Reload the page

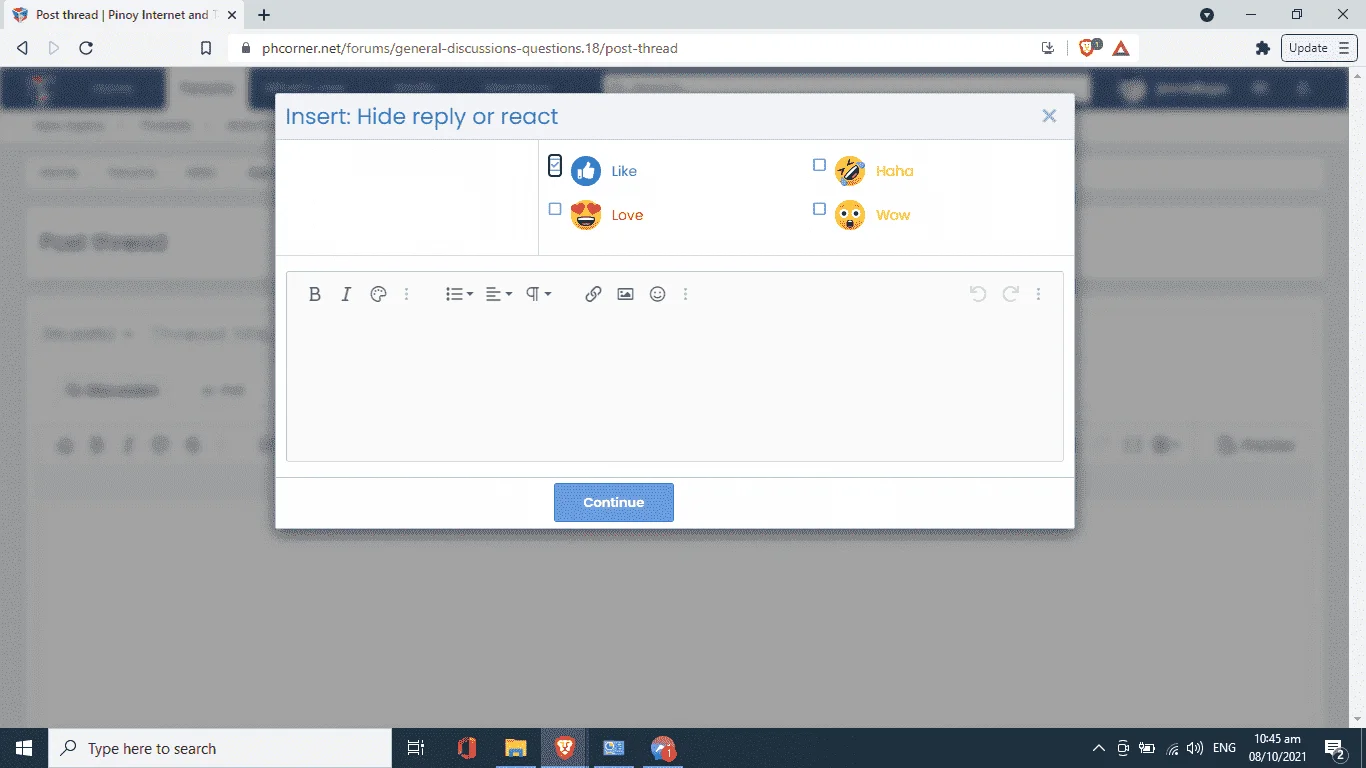[86, 48]
